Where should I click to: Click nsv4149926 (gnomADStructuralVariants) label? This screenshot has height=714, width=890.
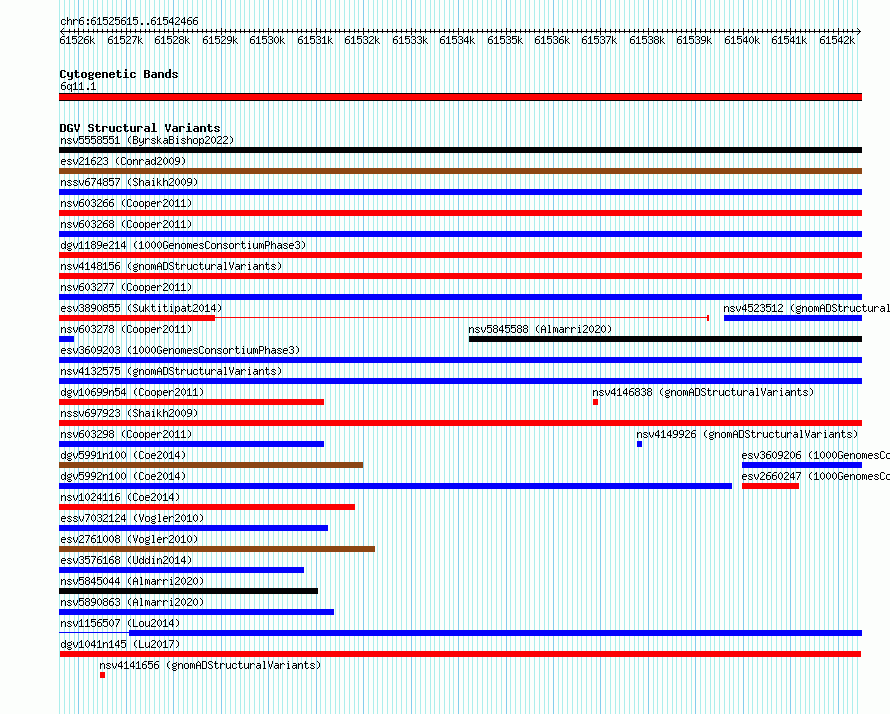tap(747, 434)
